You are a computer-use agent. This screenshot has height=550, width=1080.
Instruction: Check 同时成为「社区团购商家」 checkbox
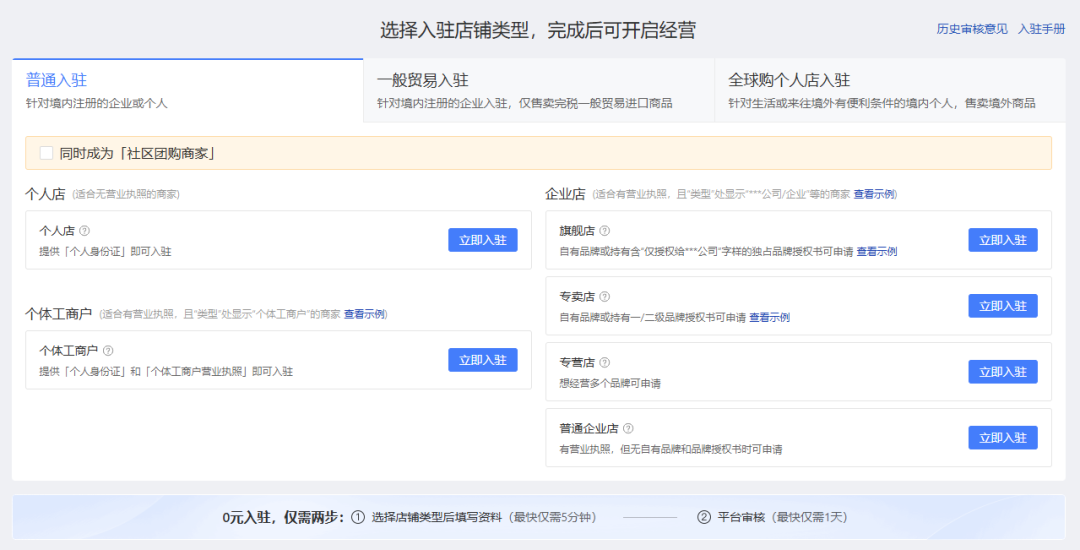46,153
